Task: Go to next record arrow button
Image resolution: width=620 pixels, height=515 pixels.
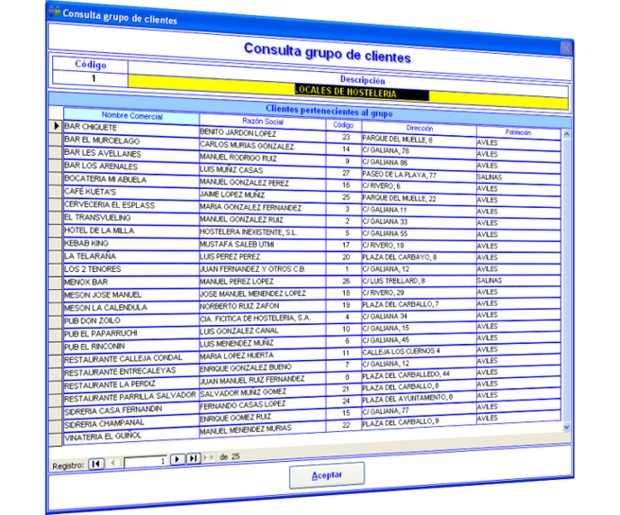Action: coord(177,459)
